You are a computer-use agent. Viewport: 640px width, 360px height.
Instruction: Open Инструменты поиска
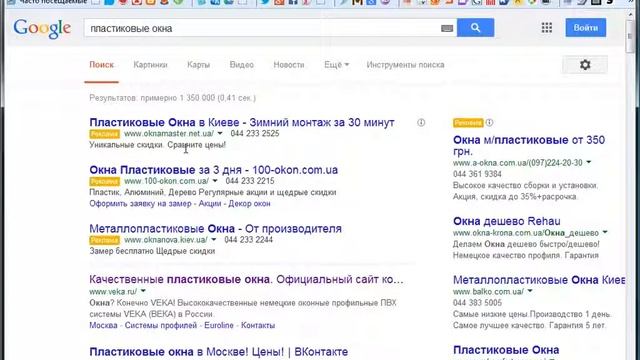(x=405, y=65)
